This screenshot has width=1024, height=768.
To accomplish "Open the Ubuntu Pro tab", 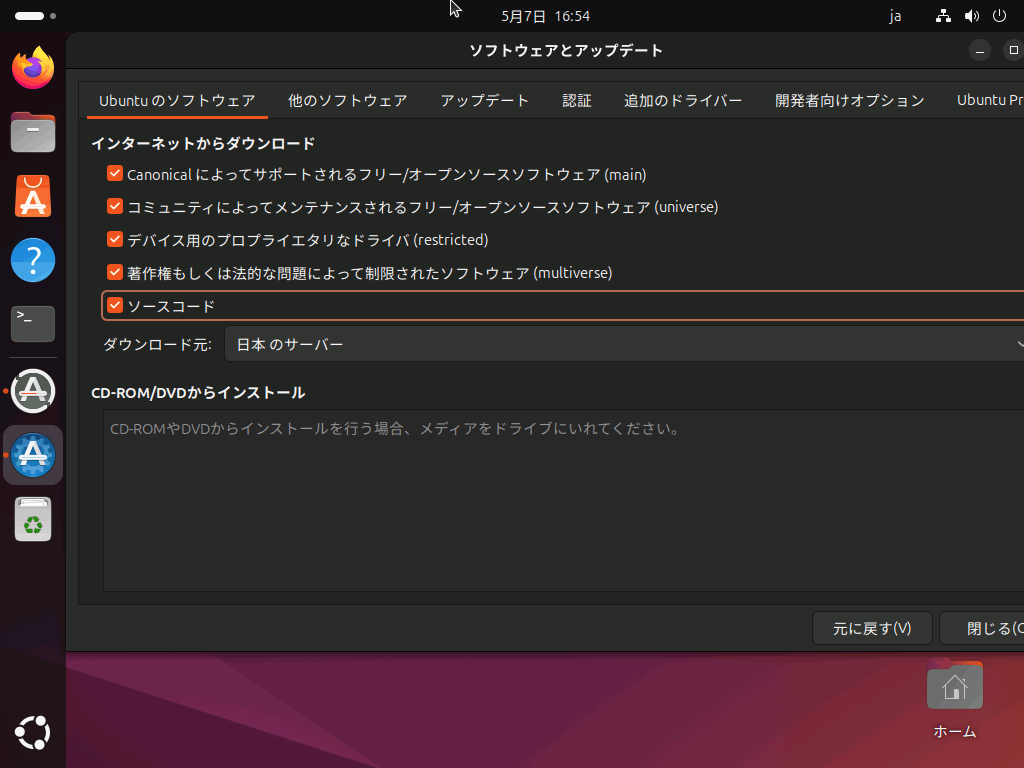I will point(989,101).
